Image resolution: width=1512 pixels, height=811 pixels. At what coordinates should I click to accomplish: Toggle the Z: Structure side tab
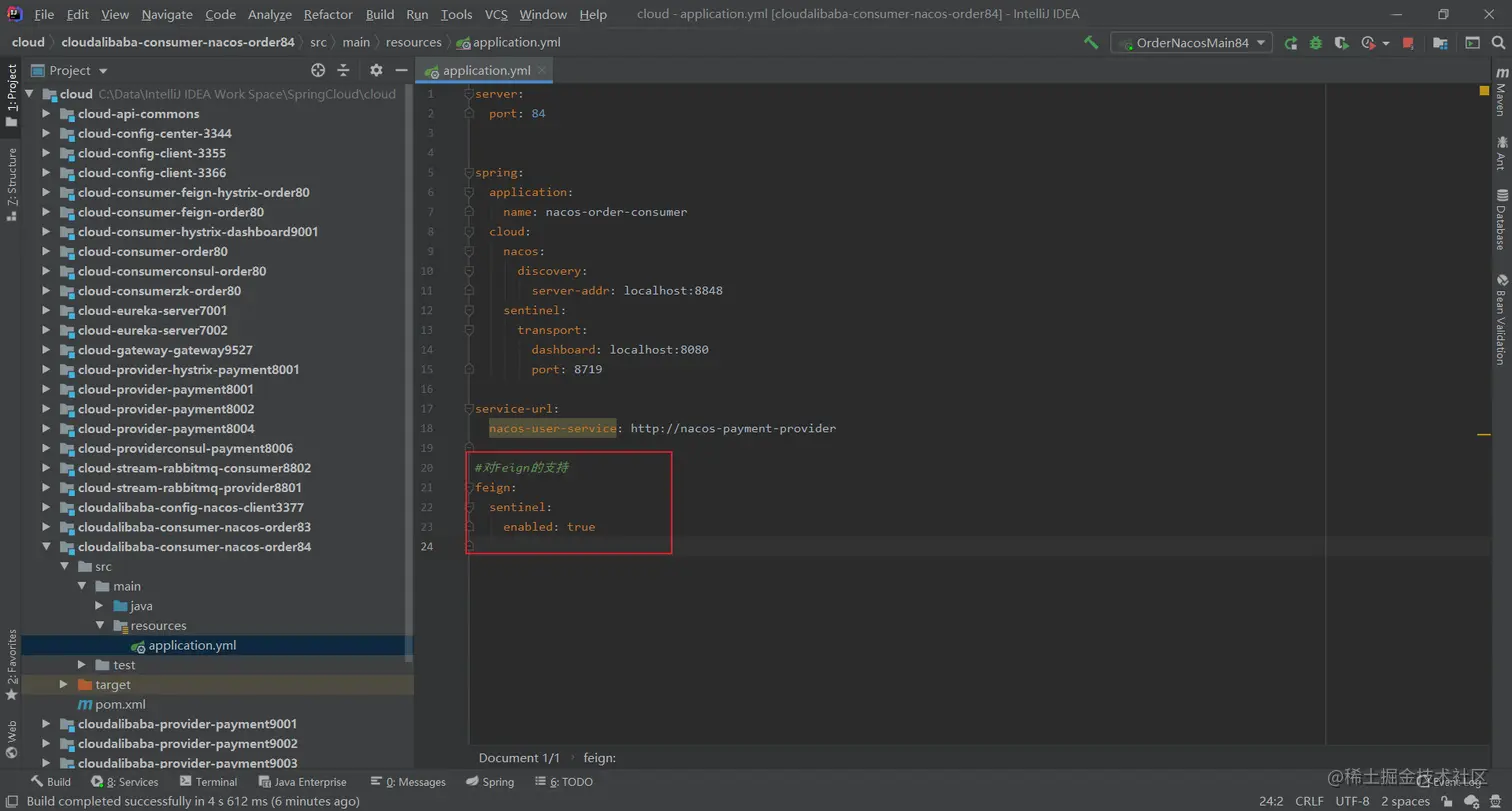click(x=11, y=183)
